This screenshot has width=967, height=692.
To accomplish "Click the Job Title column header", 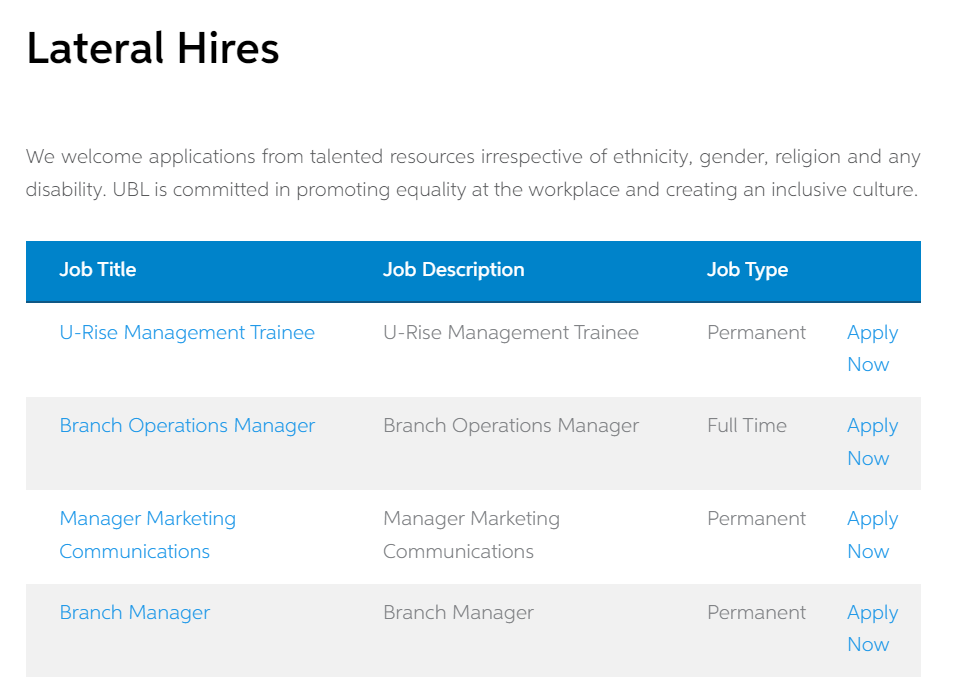I will coord(97,270).
